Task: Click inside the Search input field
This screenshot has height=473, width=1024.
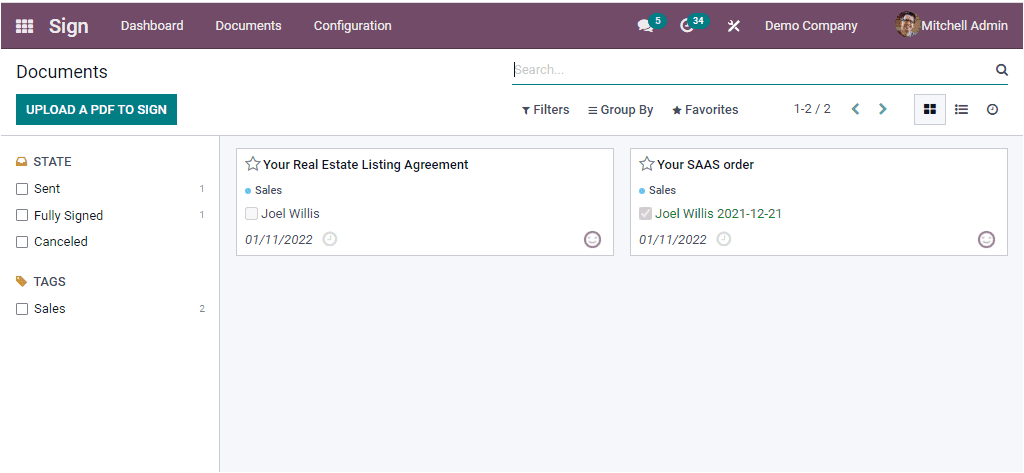Action: tap(750, 70)
